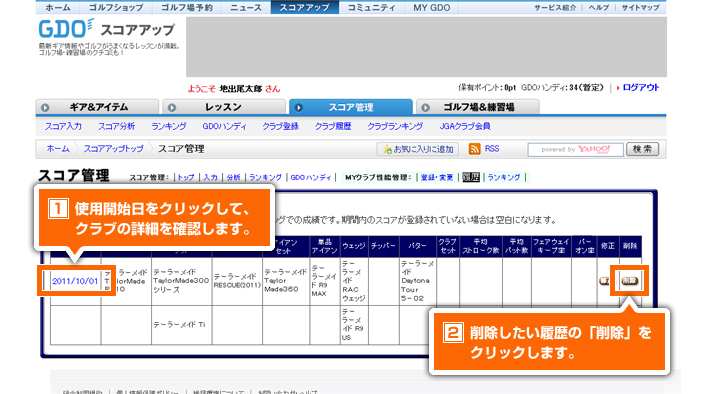Open the ニュース top navigation tab
The height and width of the screenshot is (394, 702).
[246, 8]
